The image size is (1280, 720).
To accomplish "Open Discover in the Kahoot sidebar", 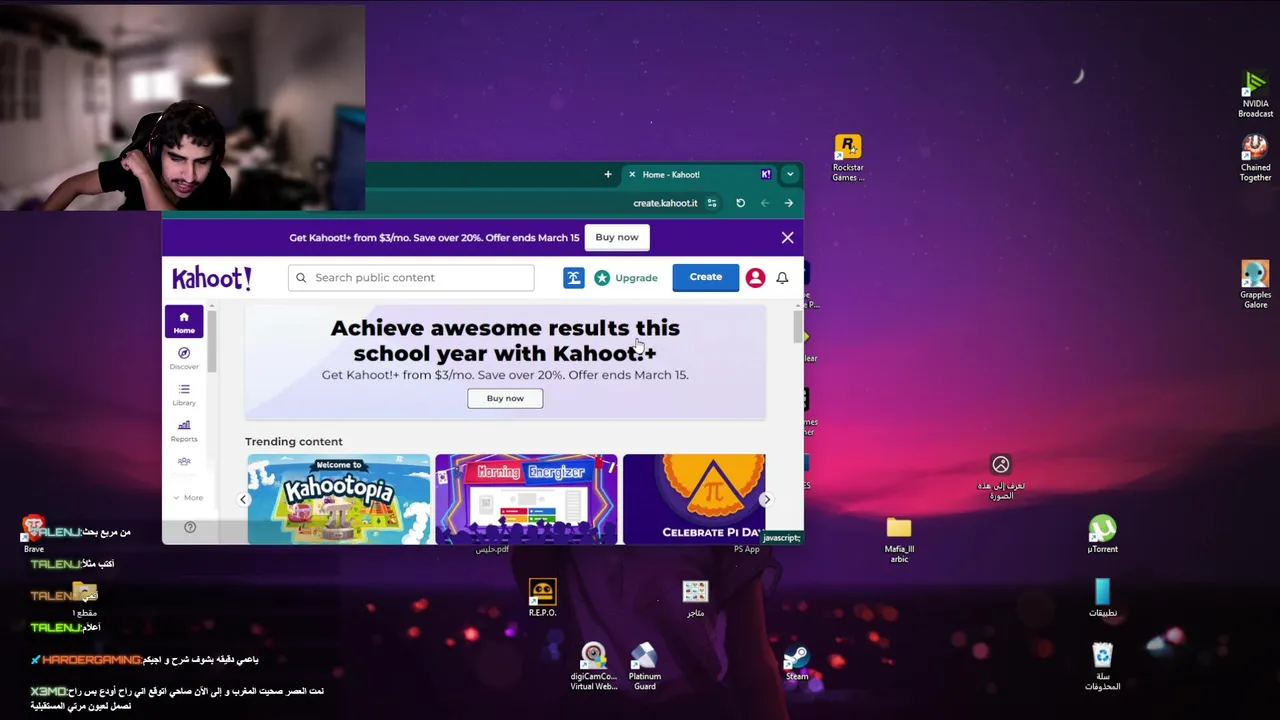I will [x=184, y=358].
